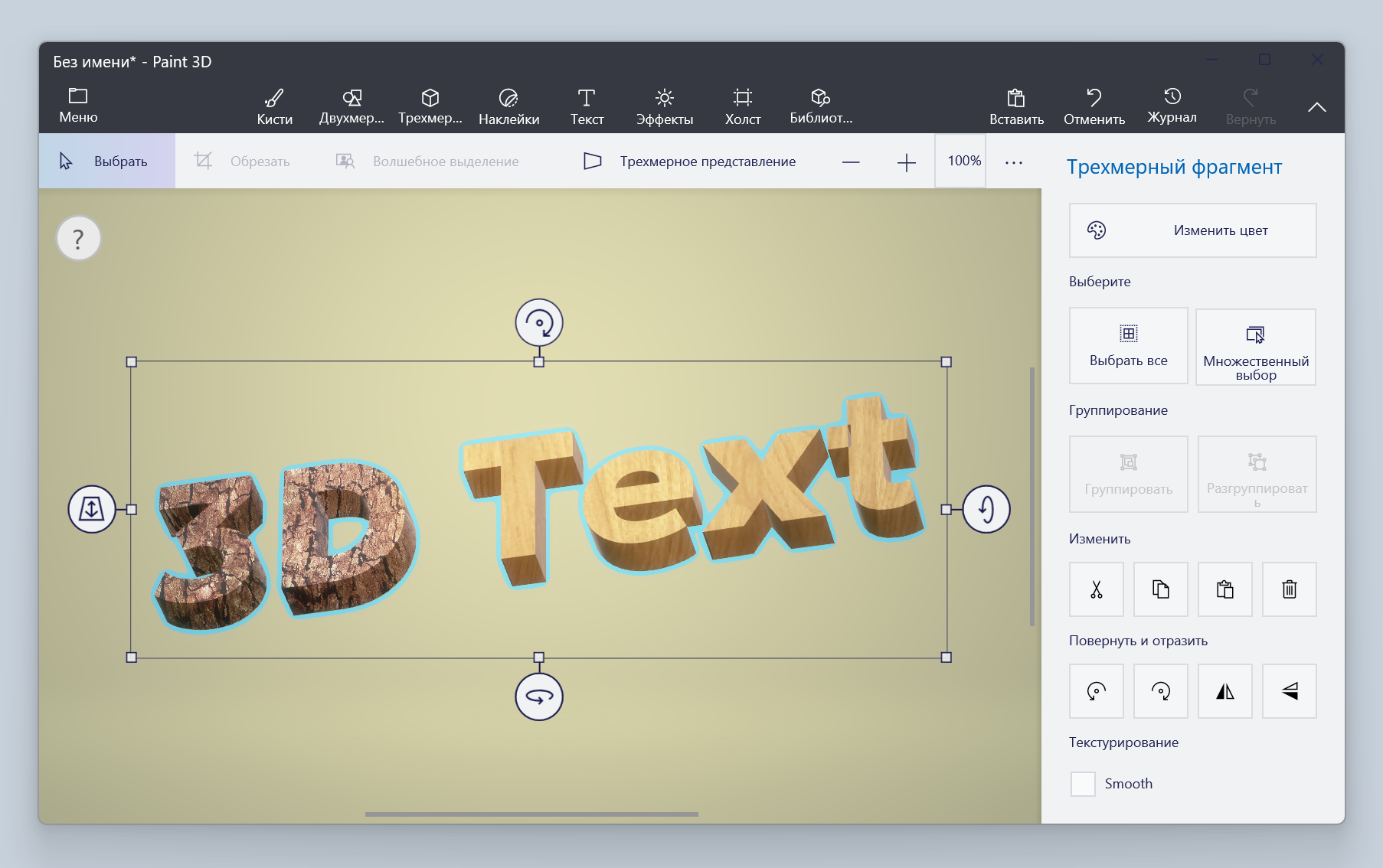
Task: Click Отменить to undo last action
Action: [1094, 107]
